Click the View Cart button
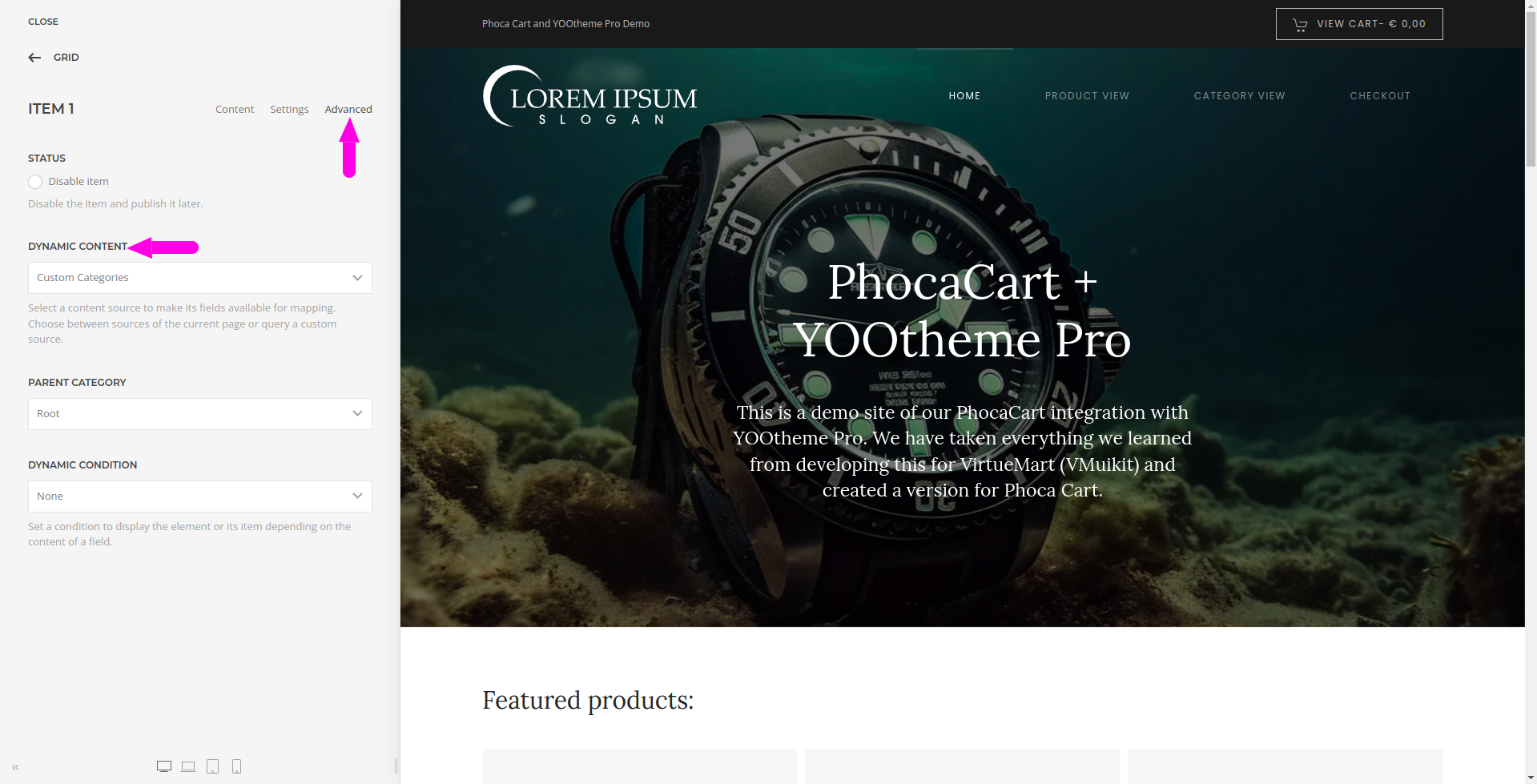1537x784 pixels. [1359, 24]
